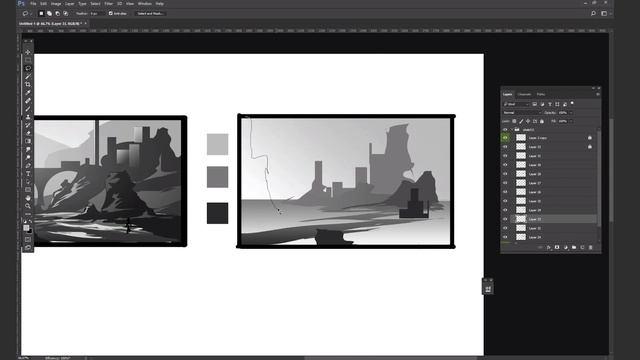Open the File menu
Viewport: 640px width, 360px height.
click(x=33, y=4)
